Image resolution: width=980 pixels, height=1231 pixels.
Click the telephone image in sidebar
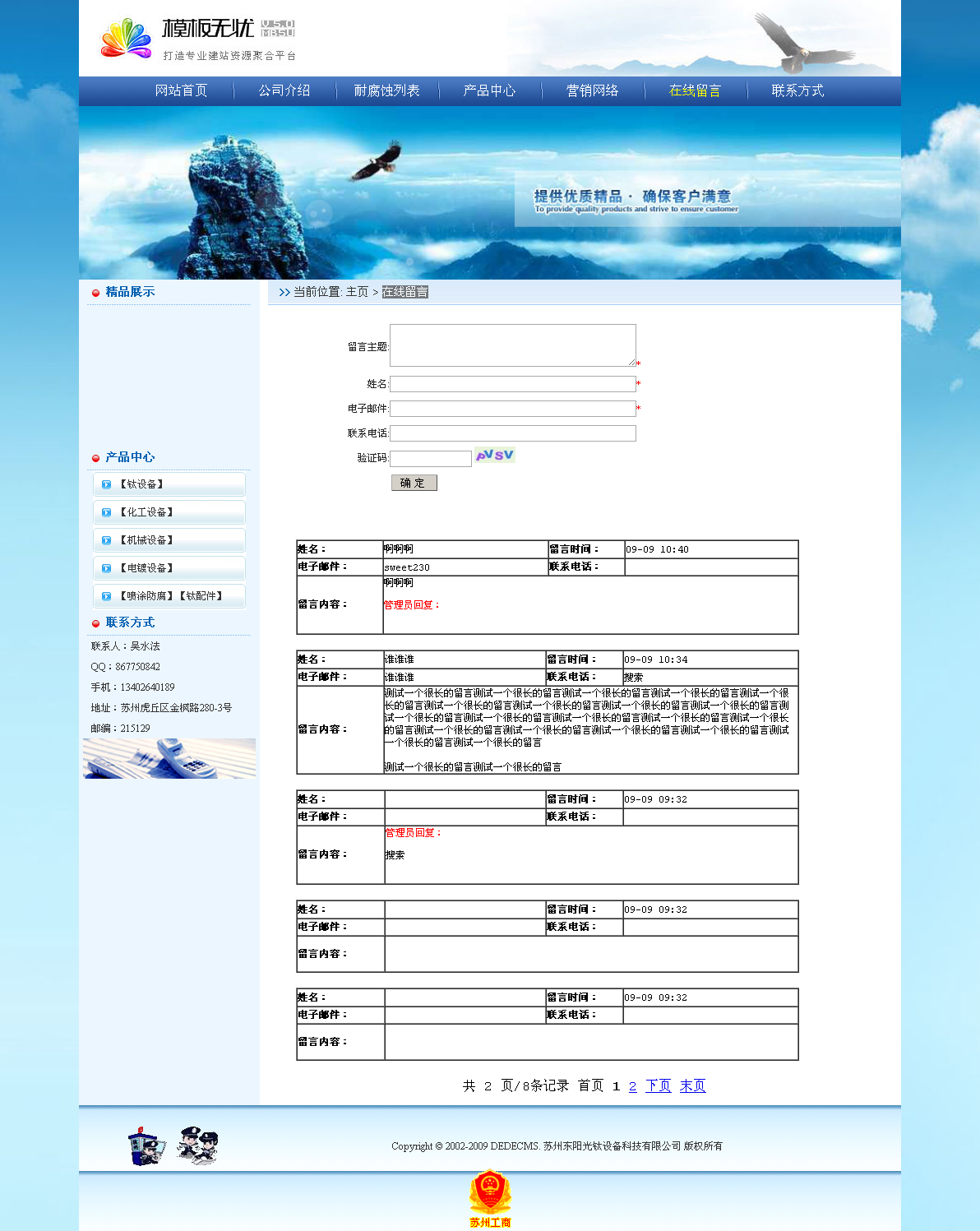[x=169, y=758]
